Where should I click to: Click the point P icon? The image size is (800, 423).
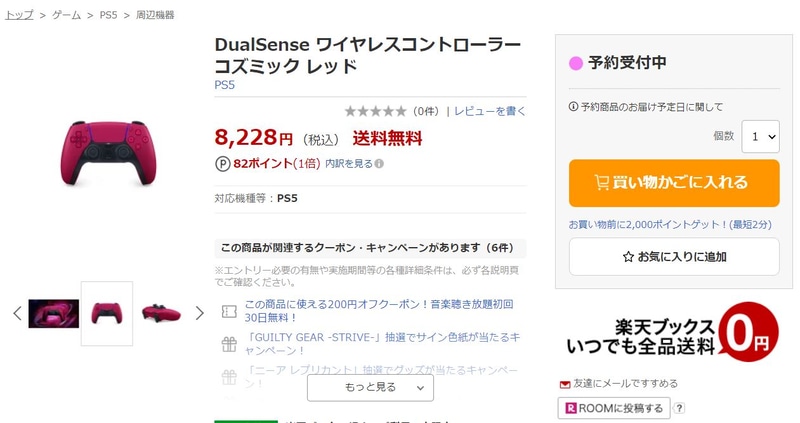click(222, 164)
